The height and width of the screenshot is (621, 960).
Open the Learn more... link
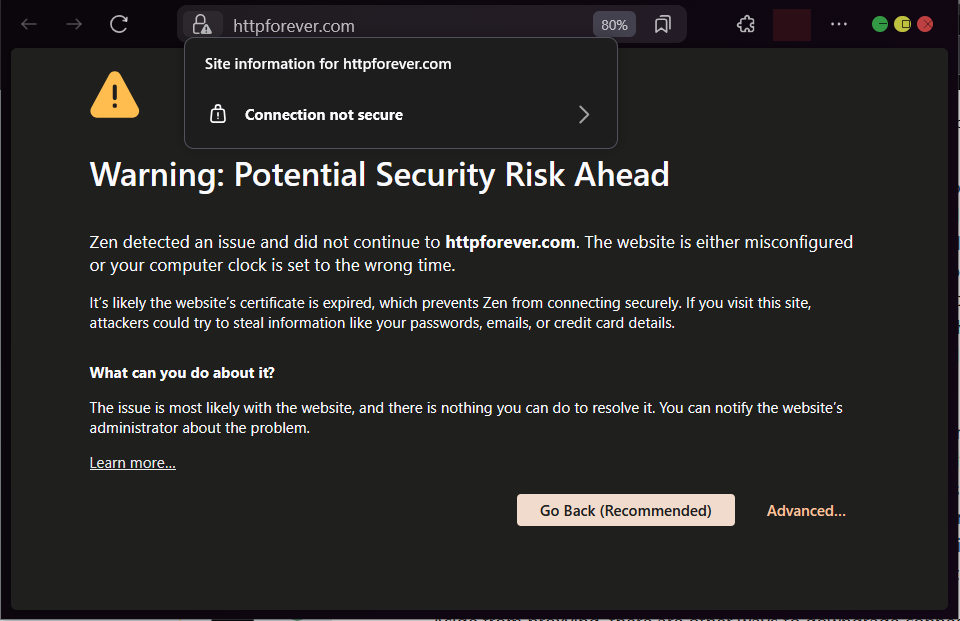132,463
